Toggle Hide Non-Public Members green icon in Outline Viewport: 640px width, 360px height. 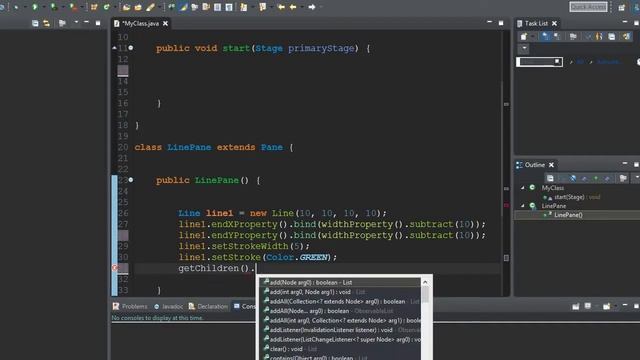(596, 178)
